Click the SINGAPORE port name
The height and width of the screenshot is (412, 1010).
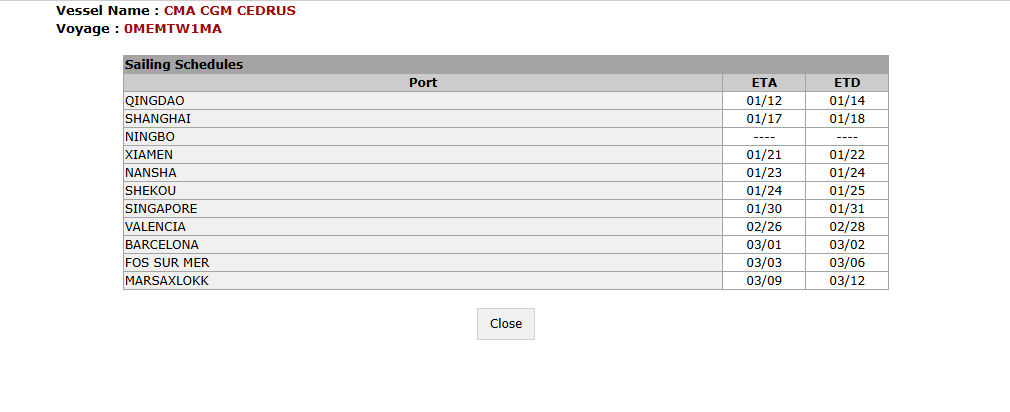pos(161,209)
